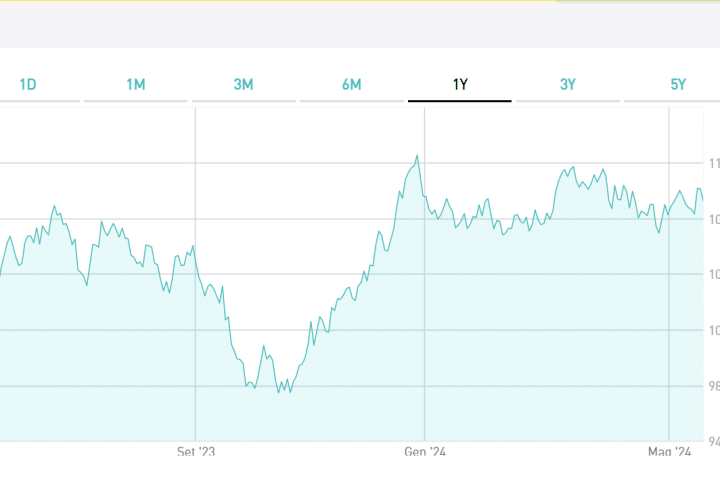Image resolution: width=720 pixels, height=480 pixels.
Task: Click the chart's highest peak before Gen '24
Action: (x=417, y=156)
